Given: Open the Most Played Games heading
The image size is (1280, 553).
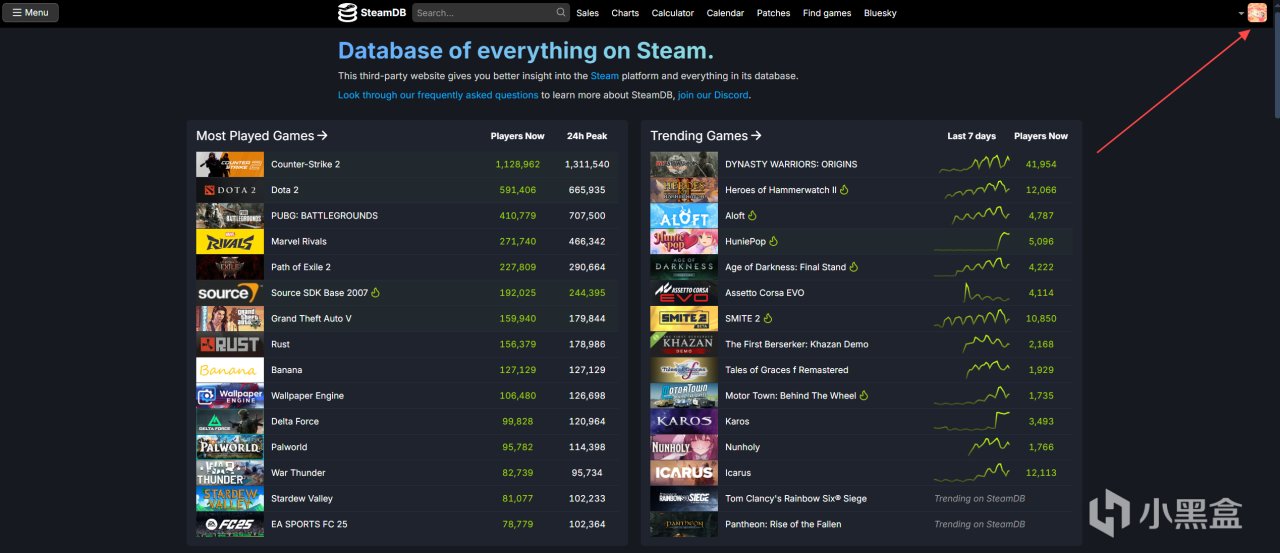Looking at the screenshot, I should (262, 136).
